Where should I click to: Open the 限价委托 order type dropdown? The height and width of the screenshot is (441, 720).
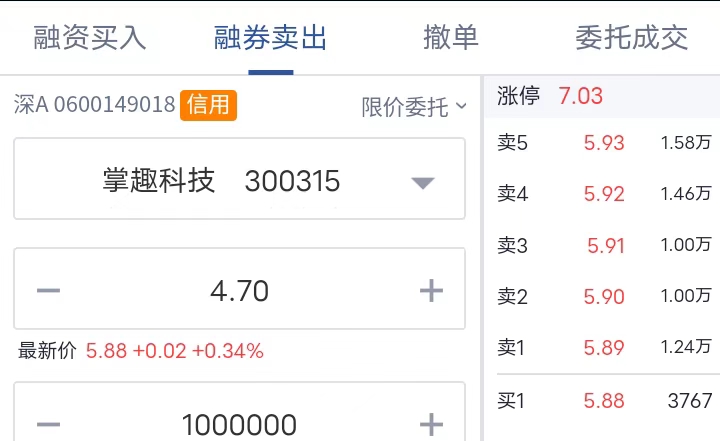click(414, 107)
